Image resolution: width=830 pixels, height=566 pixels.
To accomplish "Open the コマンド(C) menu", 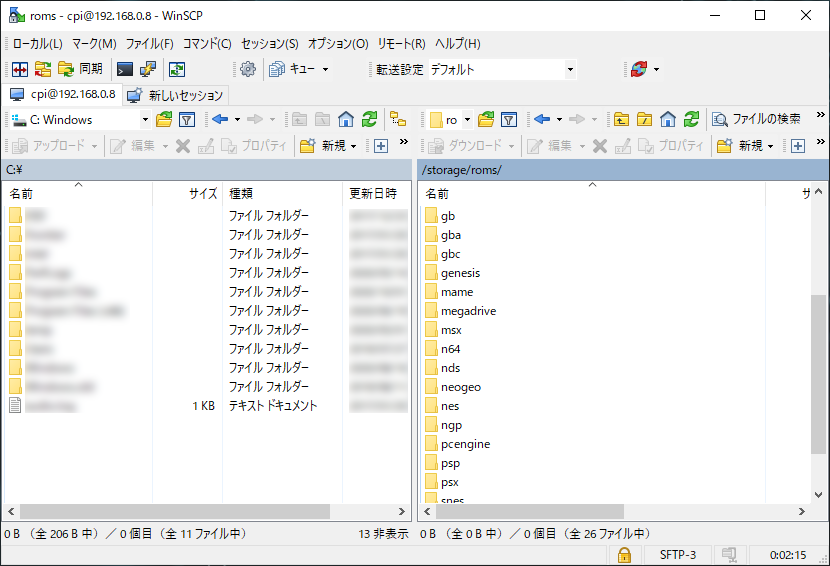I will [207, 44].
